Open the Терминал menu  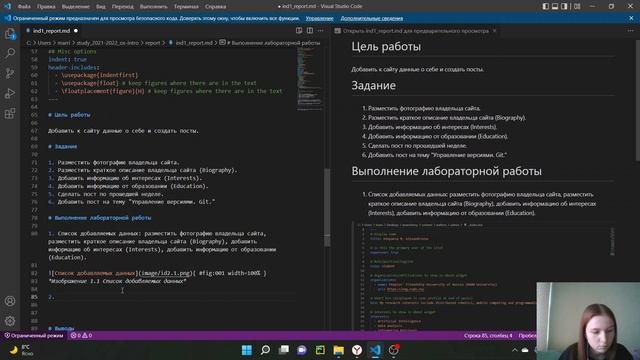pos(186,7)
